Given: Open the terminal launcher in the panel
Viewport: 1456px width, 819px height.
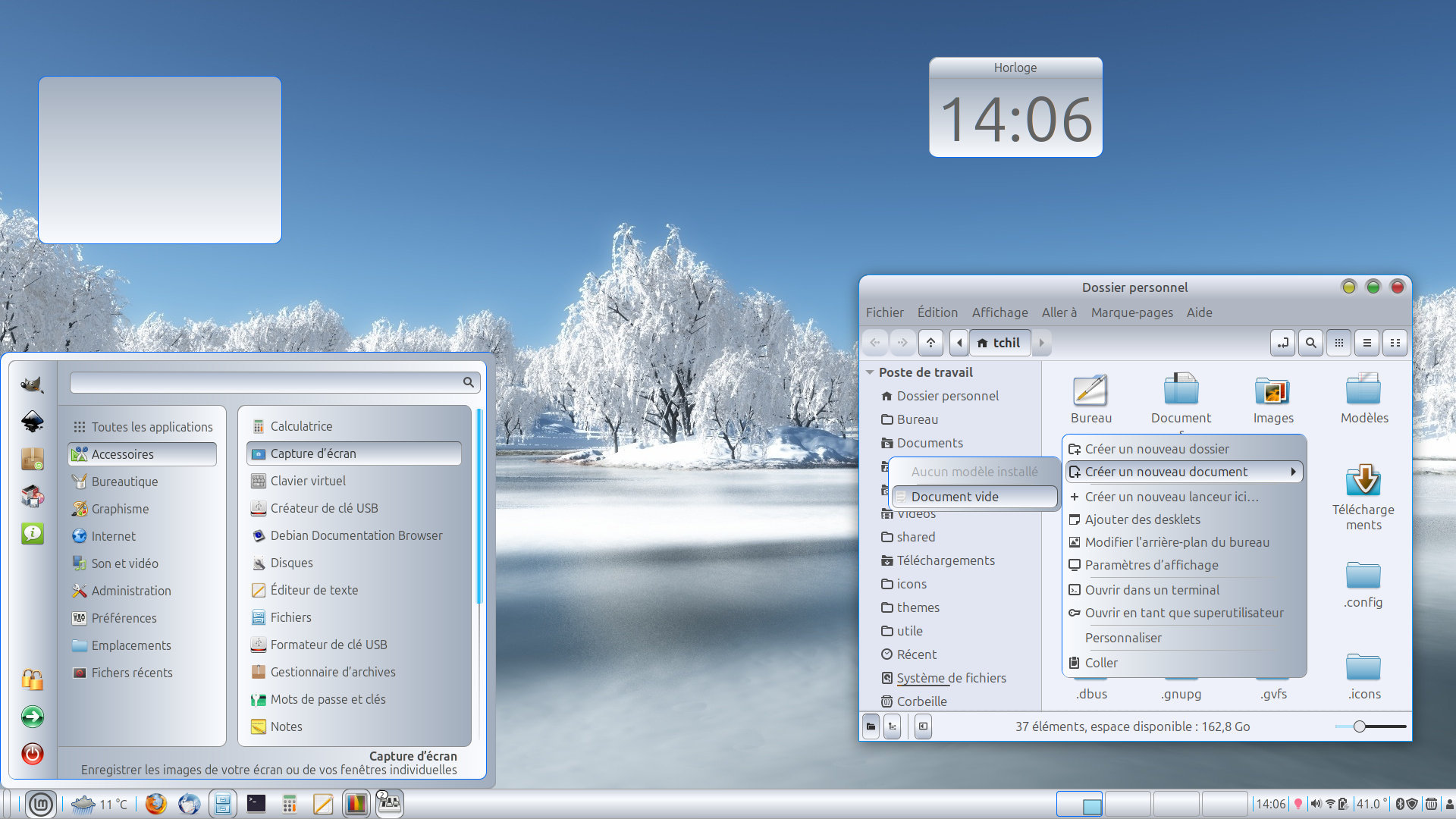Looking at the screenshot, I should pyautogui.click(x=256, y=804).
